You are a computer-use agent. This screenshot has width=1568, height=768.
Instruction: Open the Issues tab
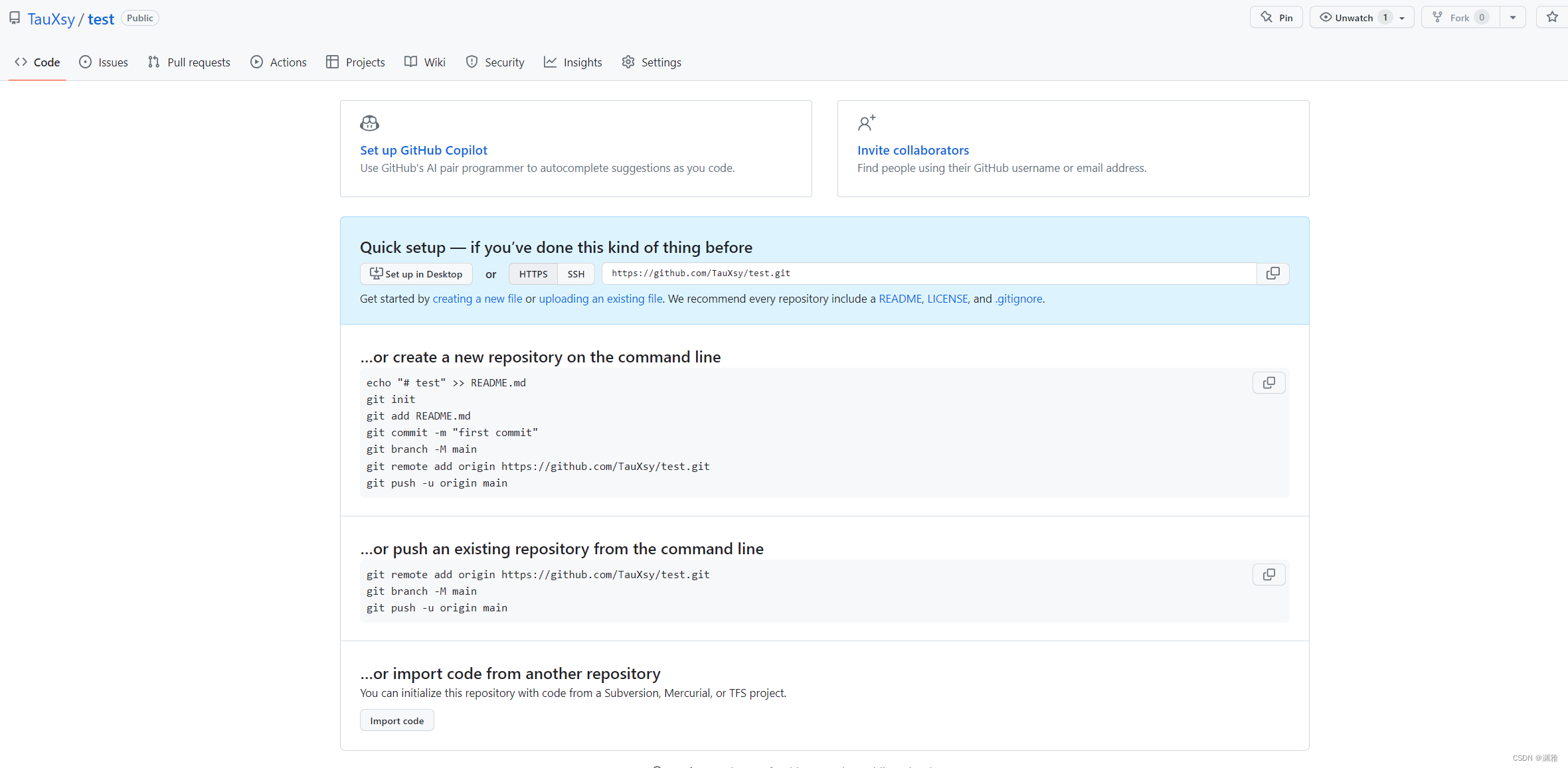point(104,62)
